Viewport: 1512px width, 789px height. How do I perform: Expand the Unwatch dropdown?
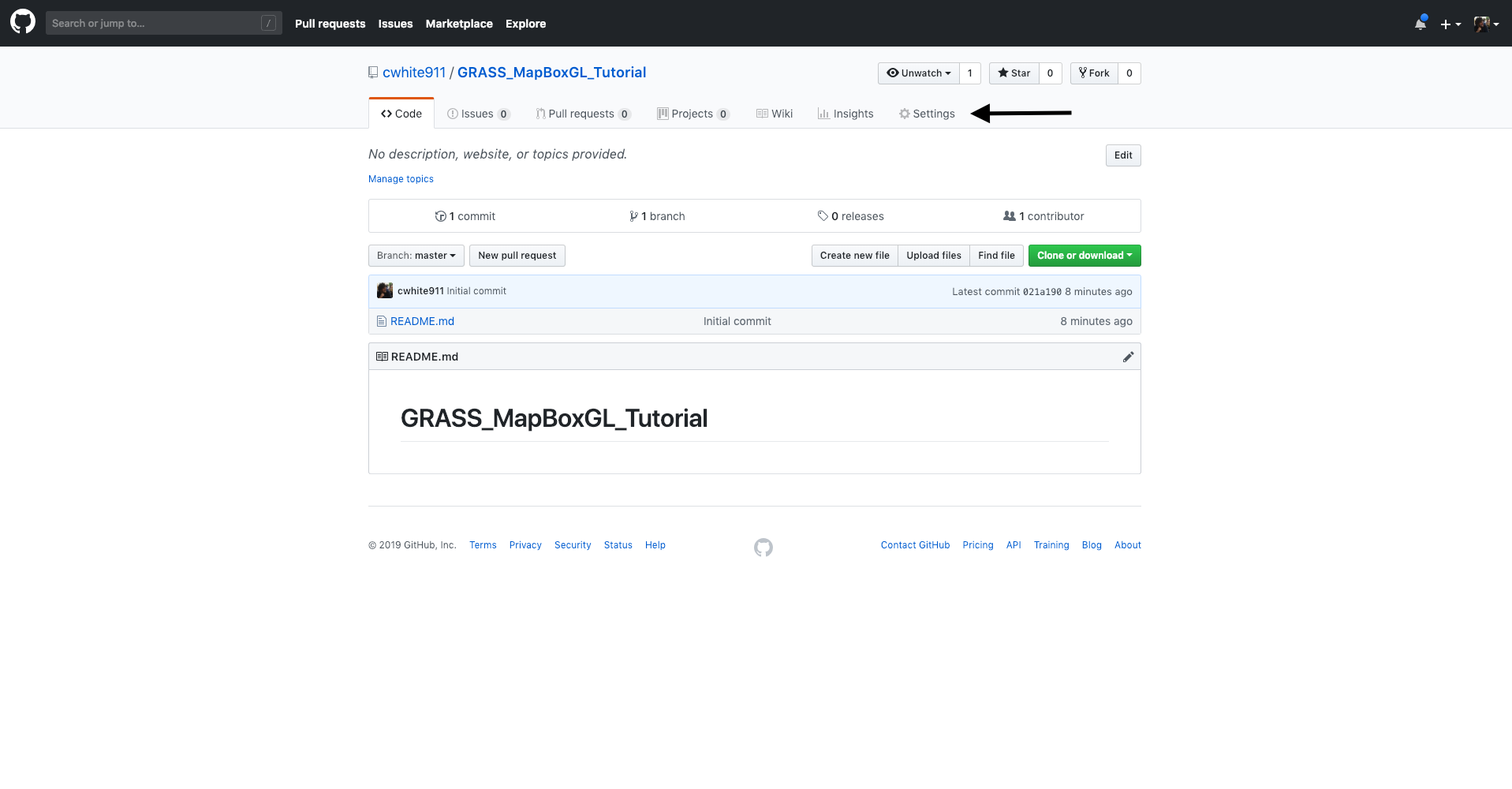tap(919, 73)
